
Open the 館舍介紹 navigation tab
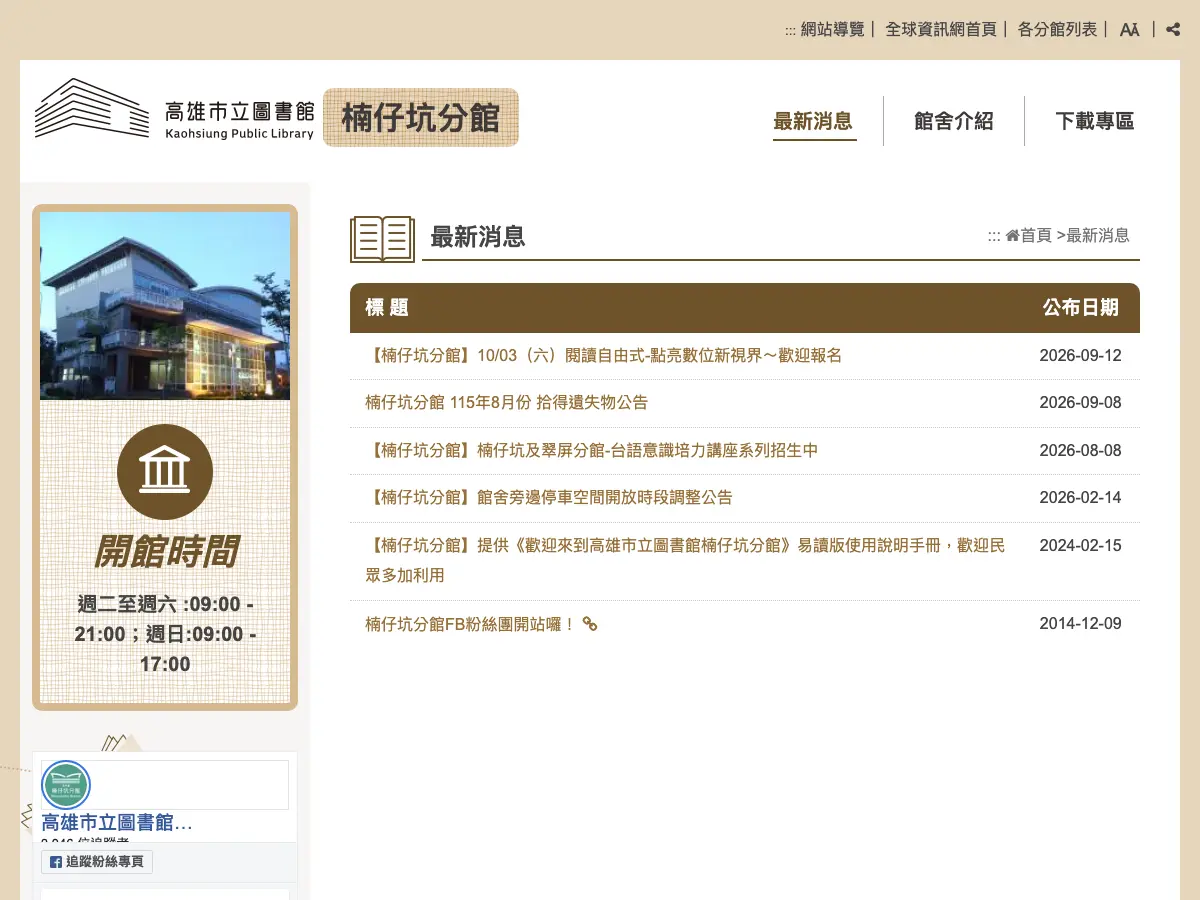954,121
